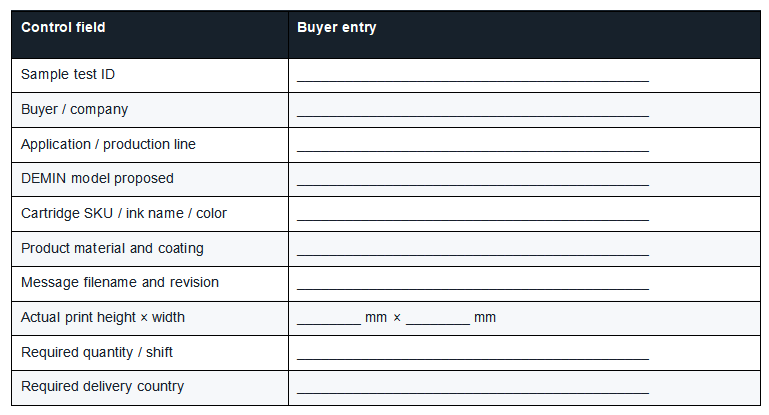This screenshot has width=769, height=415.
Task: Select the Required delivery country label
Action: click(x=103, y=386)
